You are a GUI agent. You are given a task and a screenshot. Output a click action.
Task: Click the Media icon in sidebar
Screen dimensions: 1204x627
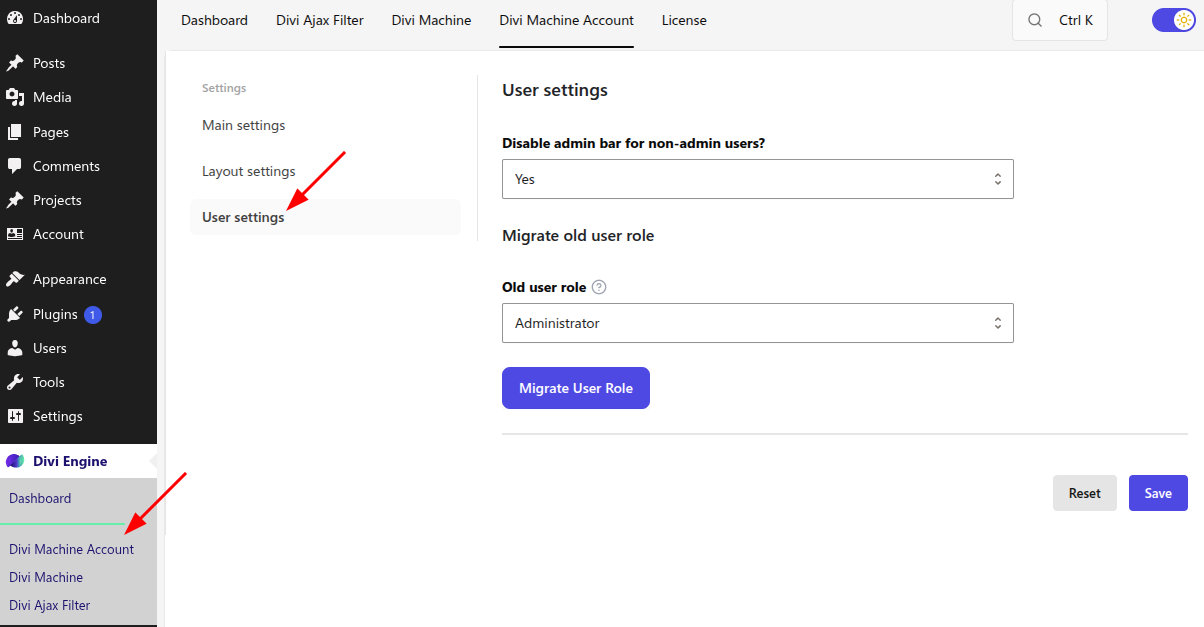(15, 97)
